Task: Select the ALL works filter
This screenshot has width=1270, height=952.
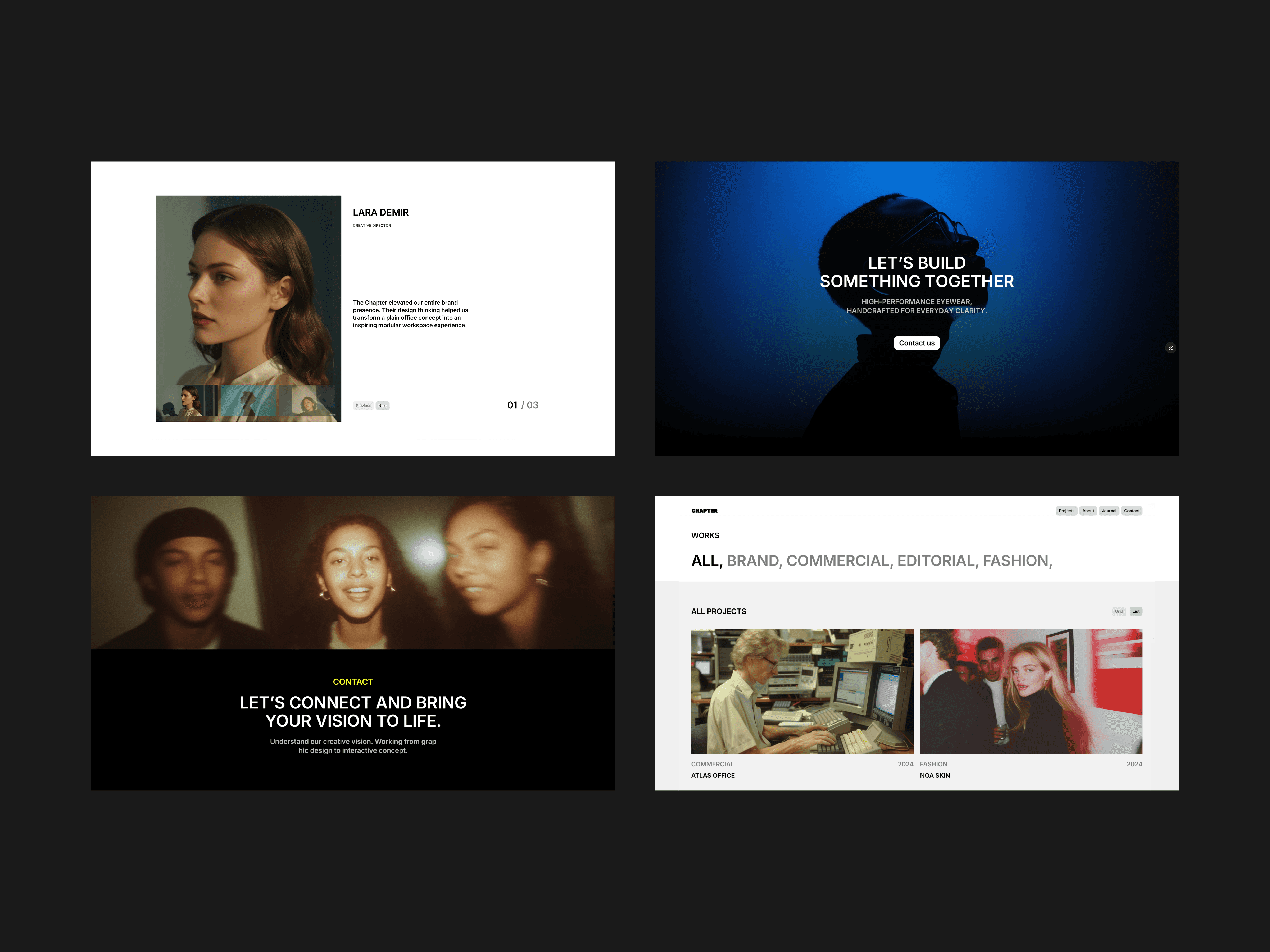Action: tap(706, 561)
